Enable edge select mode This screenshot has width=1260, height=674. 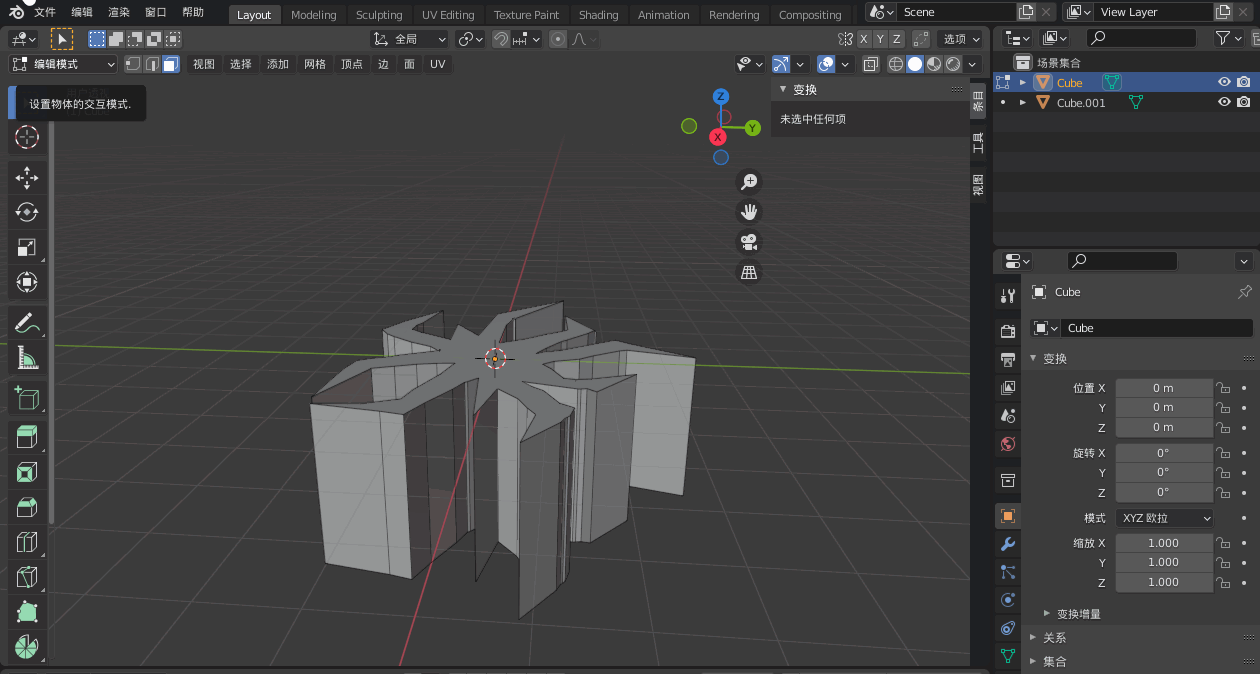(x=152, y=64)
